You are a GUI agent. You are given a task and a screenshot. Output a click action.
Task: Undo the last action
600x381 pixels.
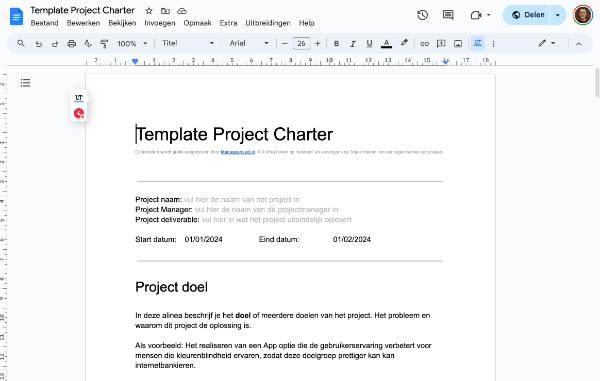[x=39, y=44]
